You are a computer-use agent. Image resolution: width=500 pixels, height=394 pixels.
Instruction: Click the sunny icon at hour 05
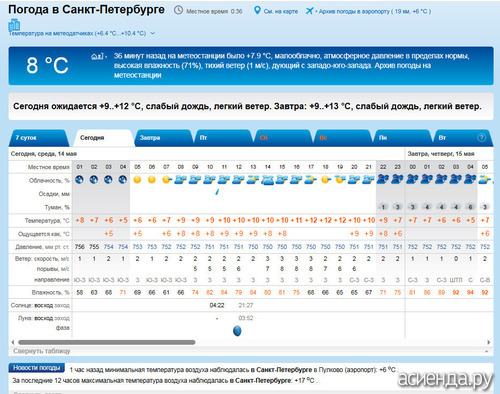(137, 180)
